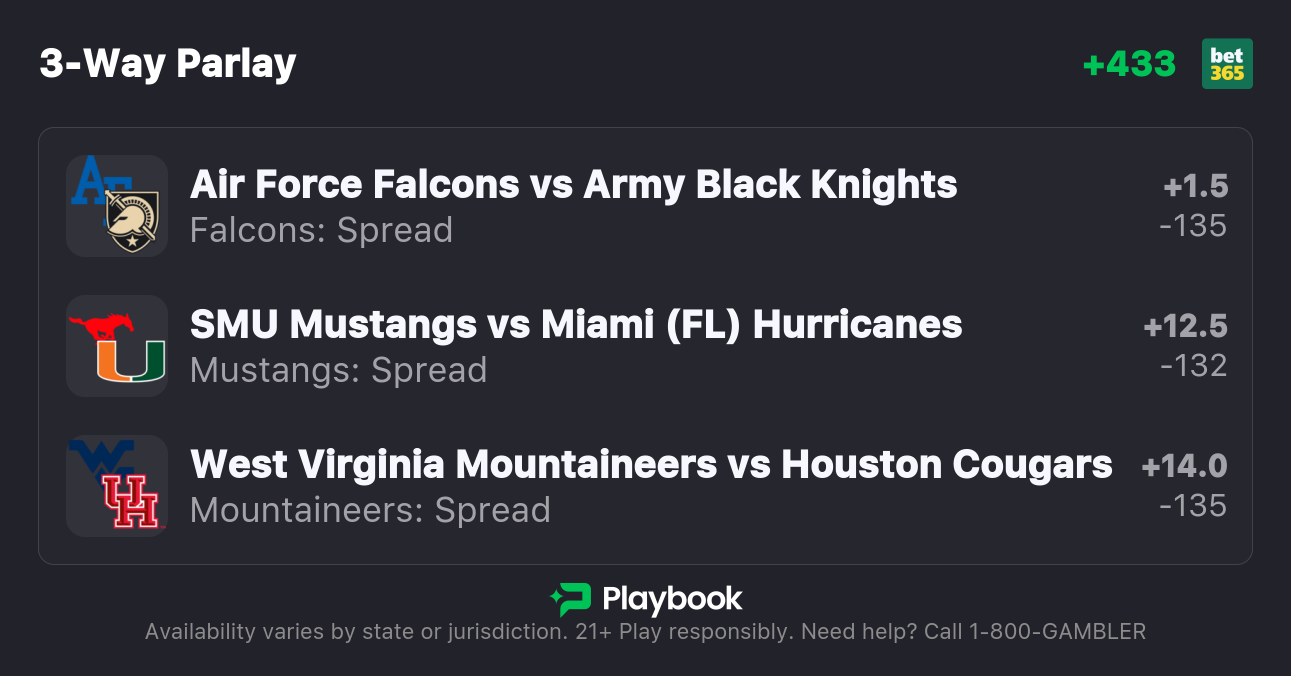Click the West Virginia and Houston team logos

pos(117,485)
